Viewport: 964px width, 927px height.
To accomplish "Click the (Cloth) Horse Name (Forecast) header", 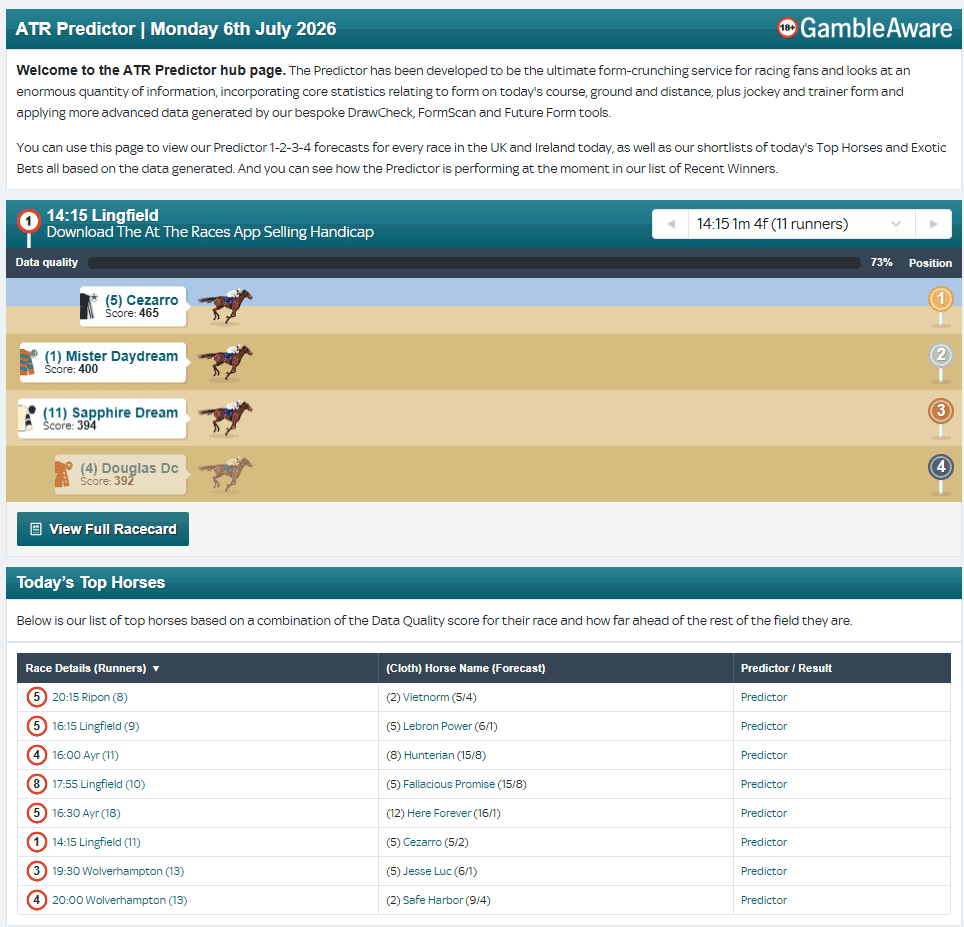I will [x=465, y=668].
